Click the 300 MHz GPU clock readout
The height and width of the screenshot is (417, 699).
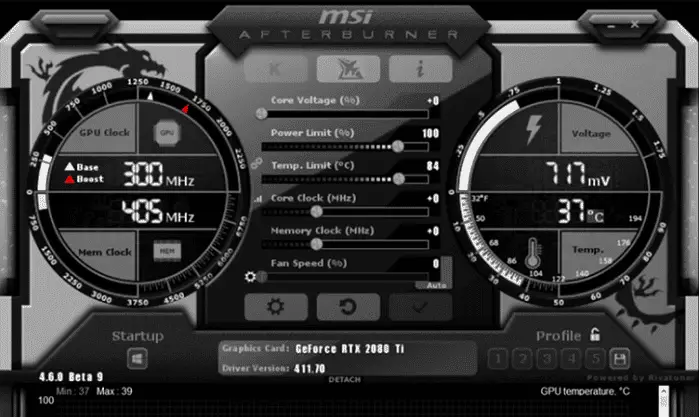coord(158,174)
